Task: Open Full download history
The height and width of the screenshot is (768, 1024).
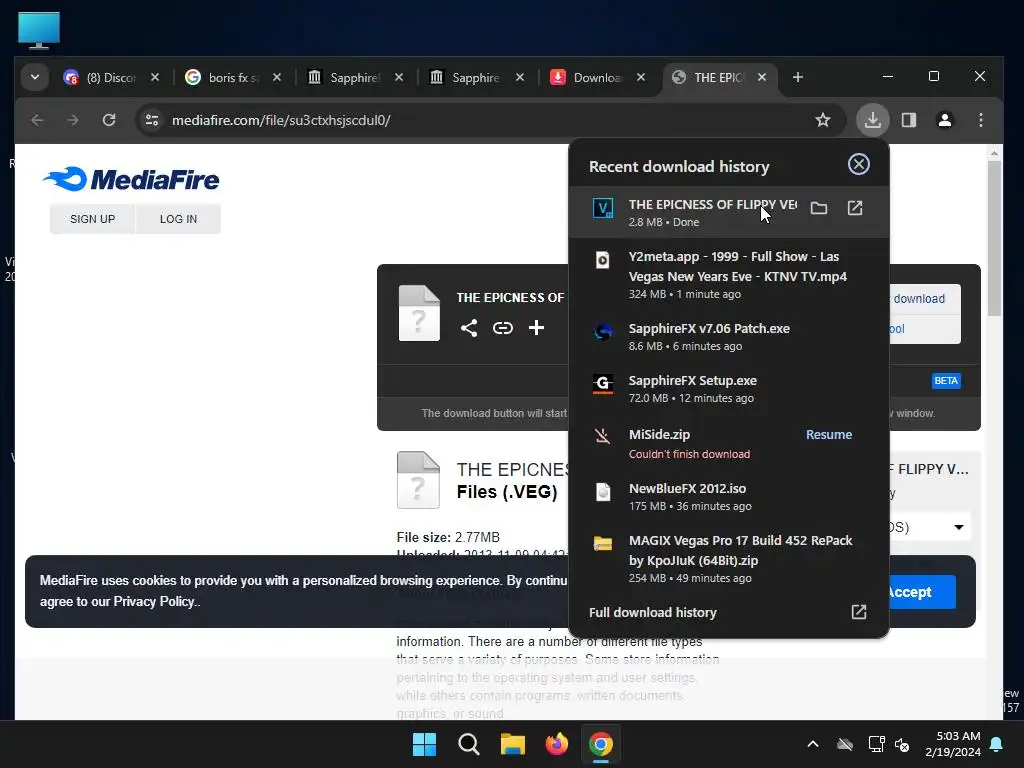Action: point(652,613)
